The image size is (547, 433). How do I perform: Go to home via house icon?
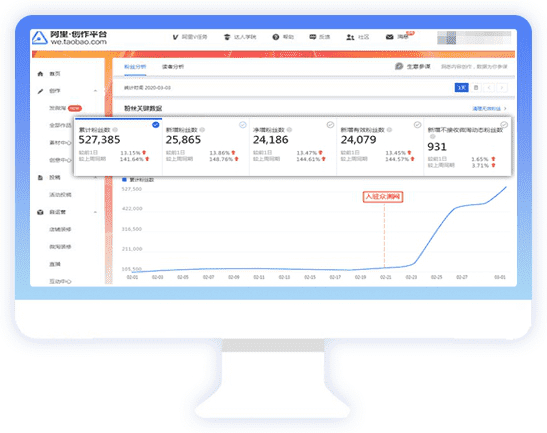[x=40, y=74]
